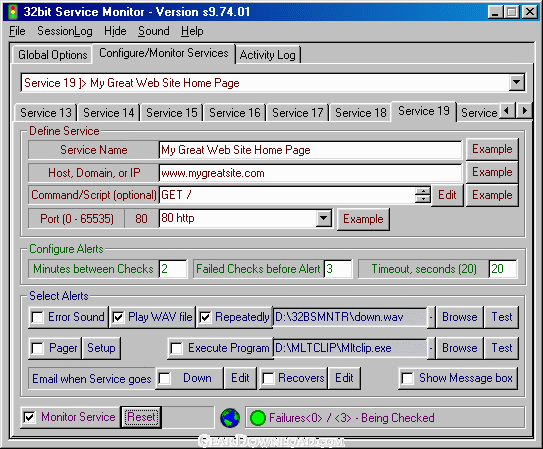Switch to the Activity Log tab
543x449 pixels.
click(x=268, y=55)
